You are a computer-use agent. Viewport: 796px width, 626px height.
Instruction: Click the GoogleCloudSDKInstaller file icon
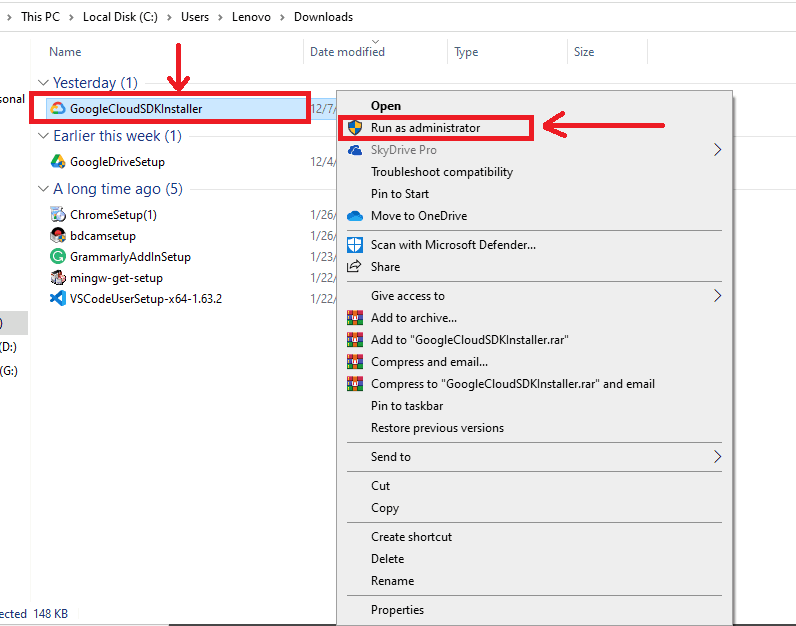[x=58, y=108]
